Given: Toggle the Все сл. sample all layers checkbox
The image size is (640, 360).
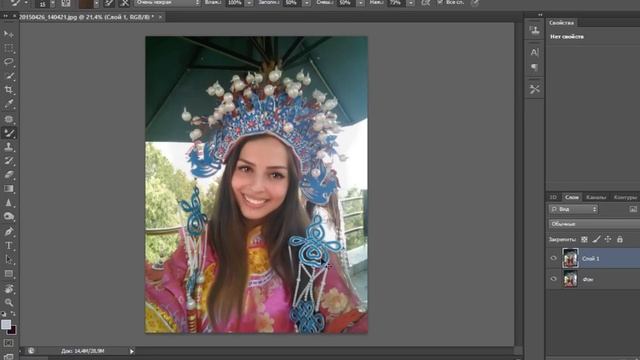Looking at the screenshot, I should coord(440,2).
